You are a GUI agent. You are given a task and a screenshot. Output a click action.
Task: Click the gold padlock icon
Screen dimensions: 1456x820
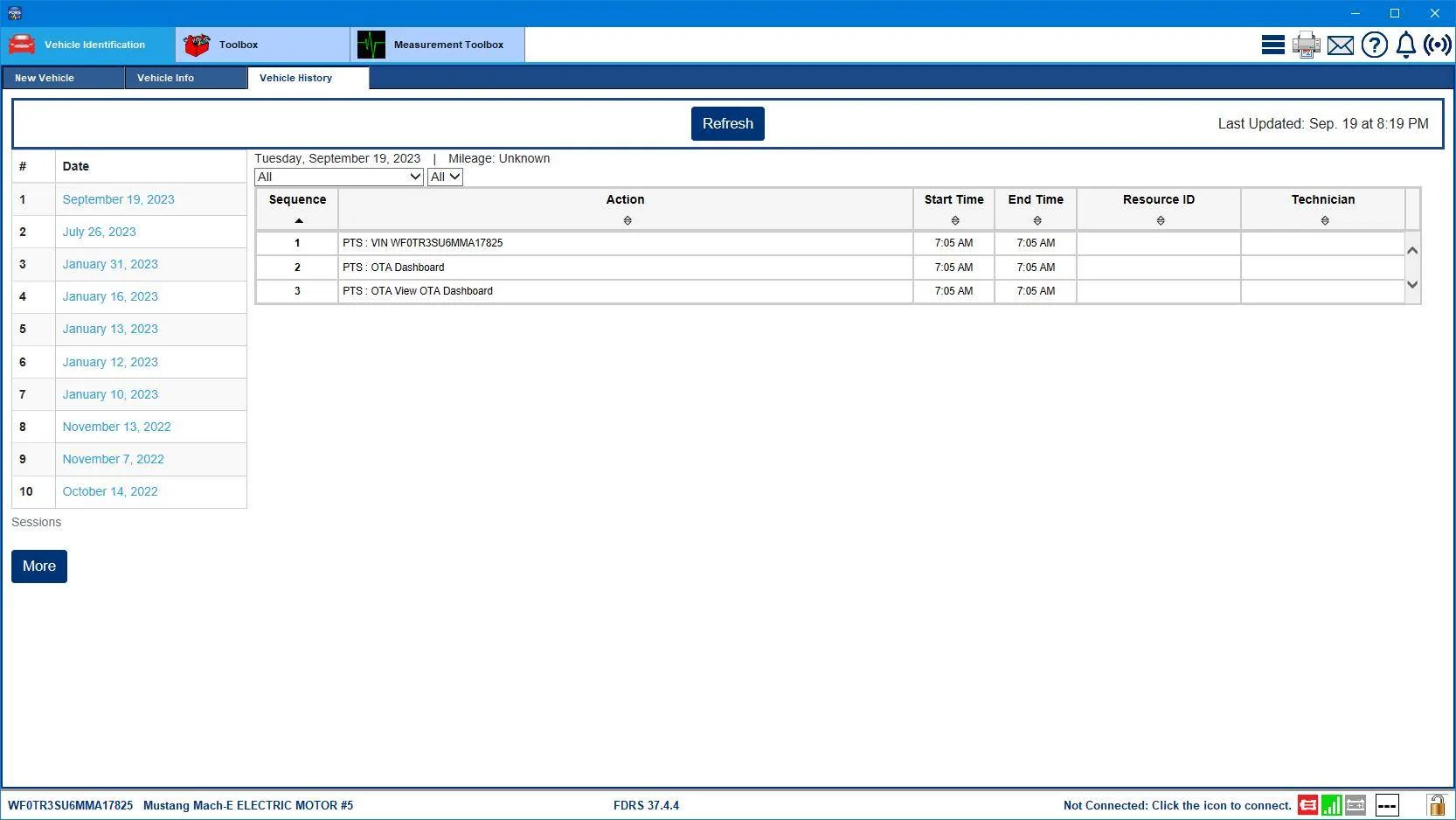pos(1436,804)
